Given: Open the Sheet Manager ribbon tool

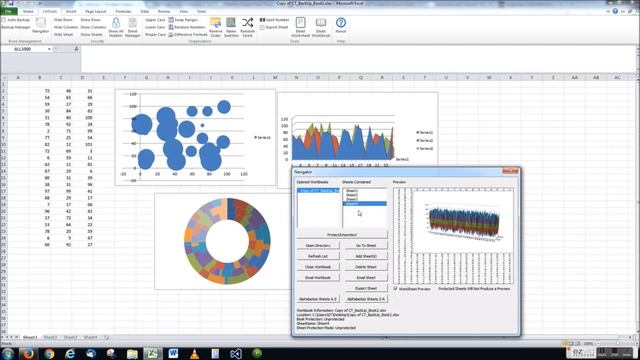Looking at the screenshot, I should [133, 27].
